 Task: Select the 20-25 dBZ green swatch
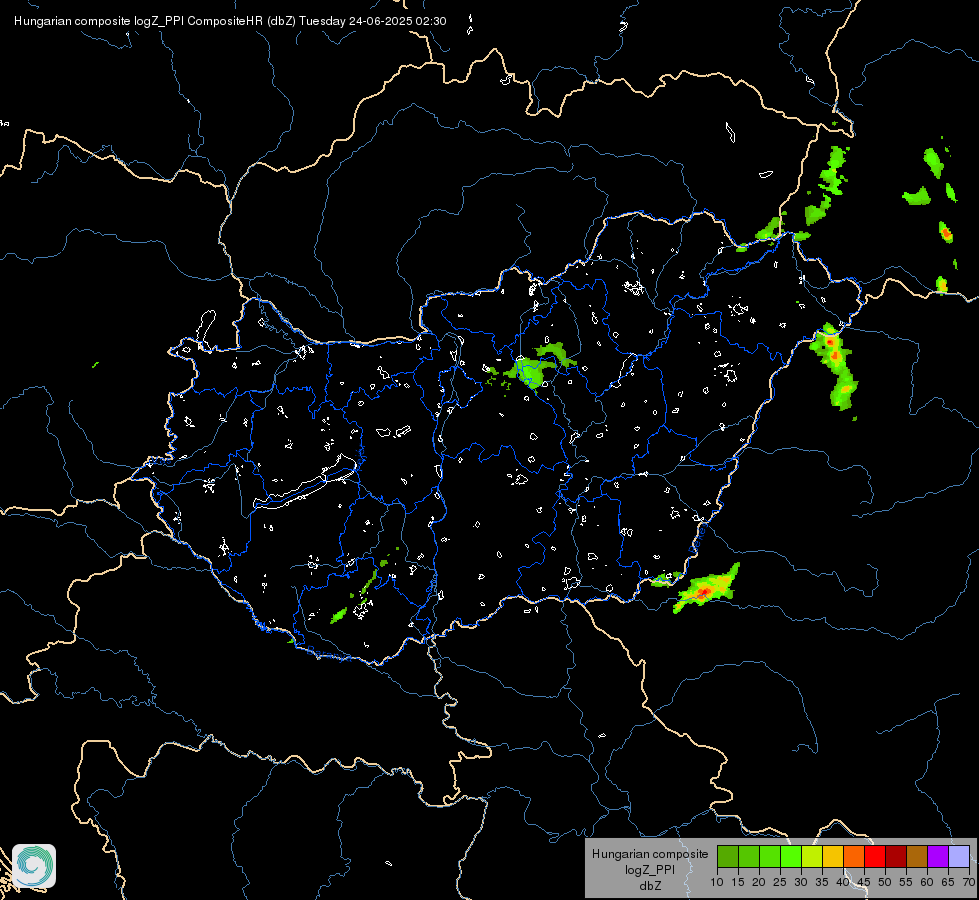click(x=770, y=856)
